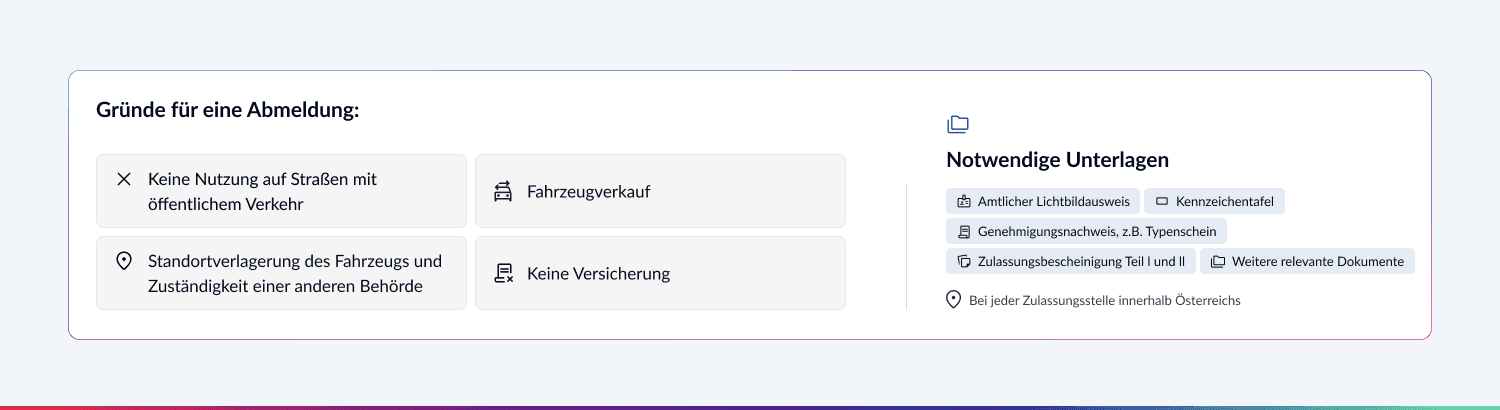Choose the Standortverlagerung des Fahrzeugs card text

tap(294, 273)
